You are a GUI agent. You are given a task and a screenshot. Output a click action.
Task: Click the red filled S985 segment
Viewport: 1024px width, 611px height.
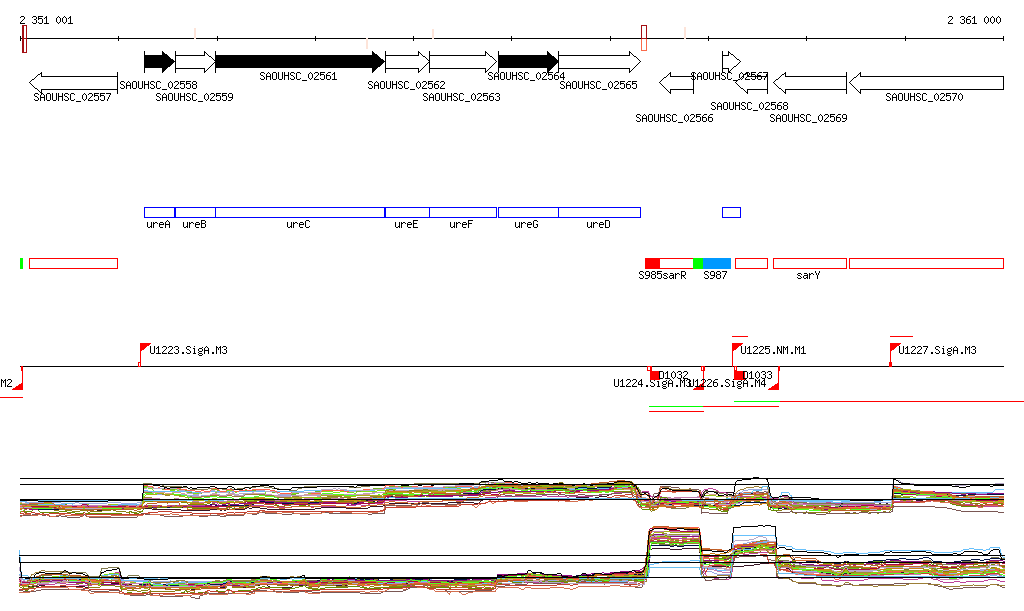click(x=652, y=263)
